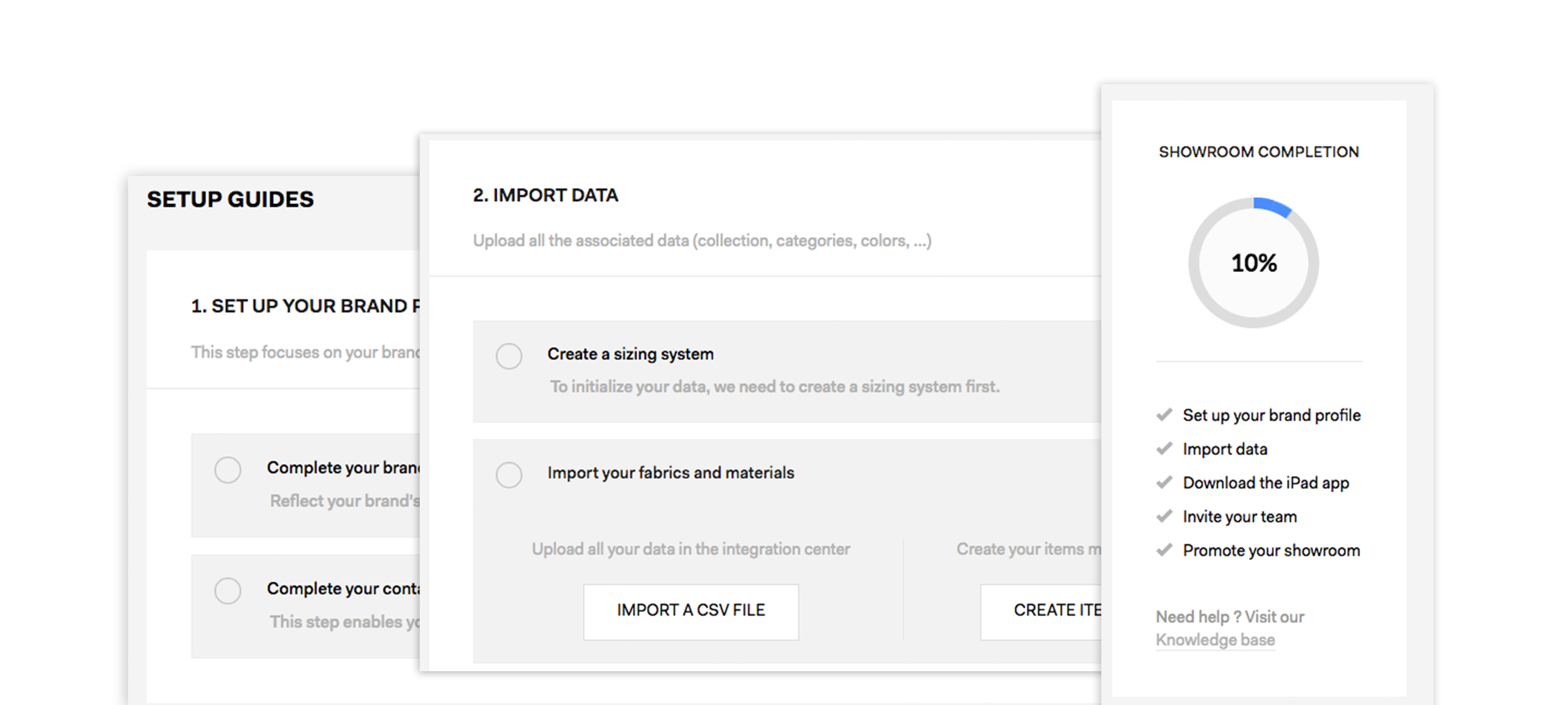Click the Create a sizing system title

(630, 354)
